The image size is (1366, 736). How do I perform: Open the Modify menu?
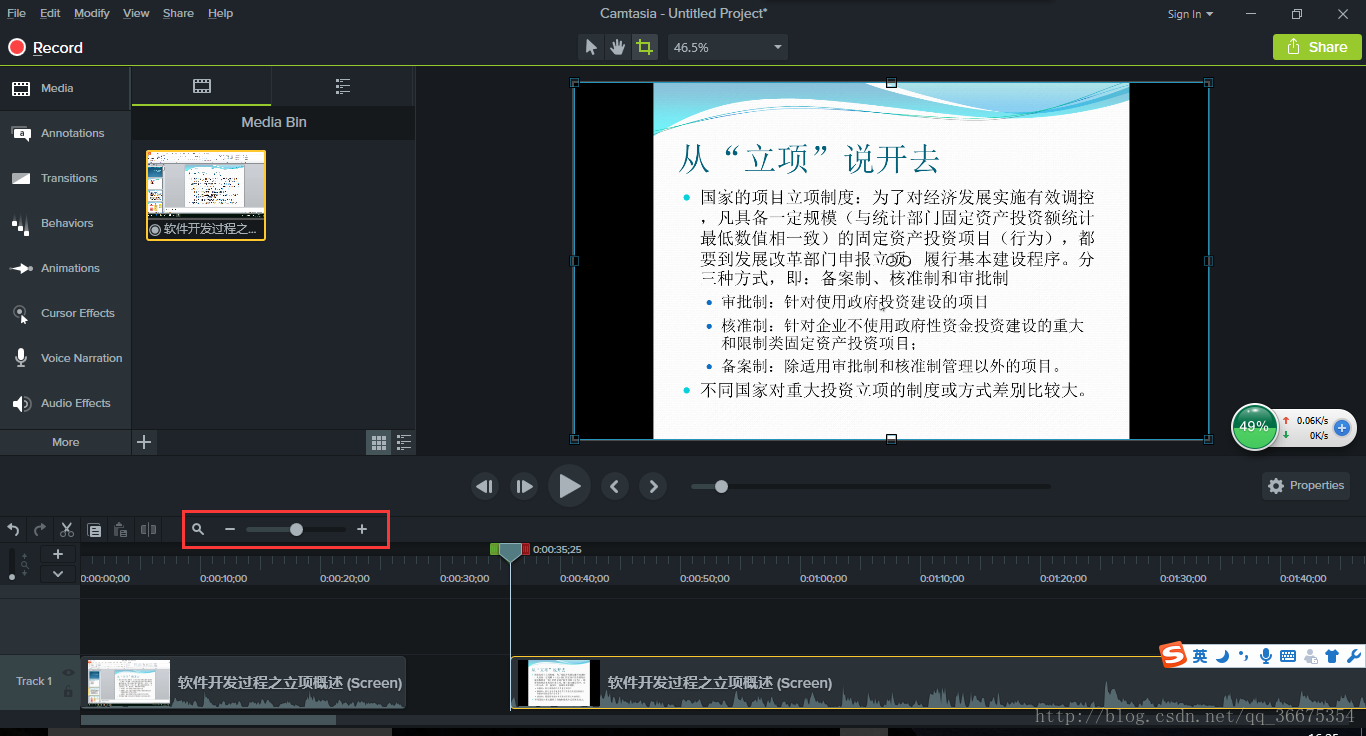[x=92, y=13]
